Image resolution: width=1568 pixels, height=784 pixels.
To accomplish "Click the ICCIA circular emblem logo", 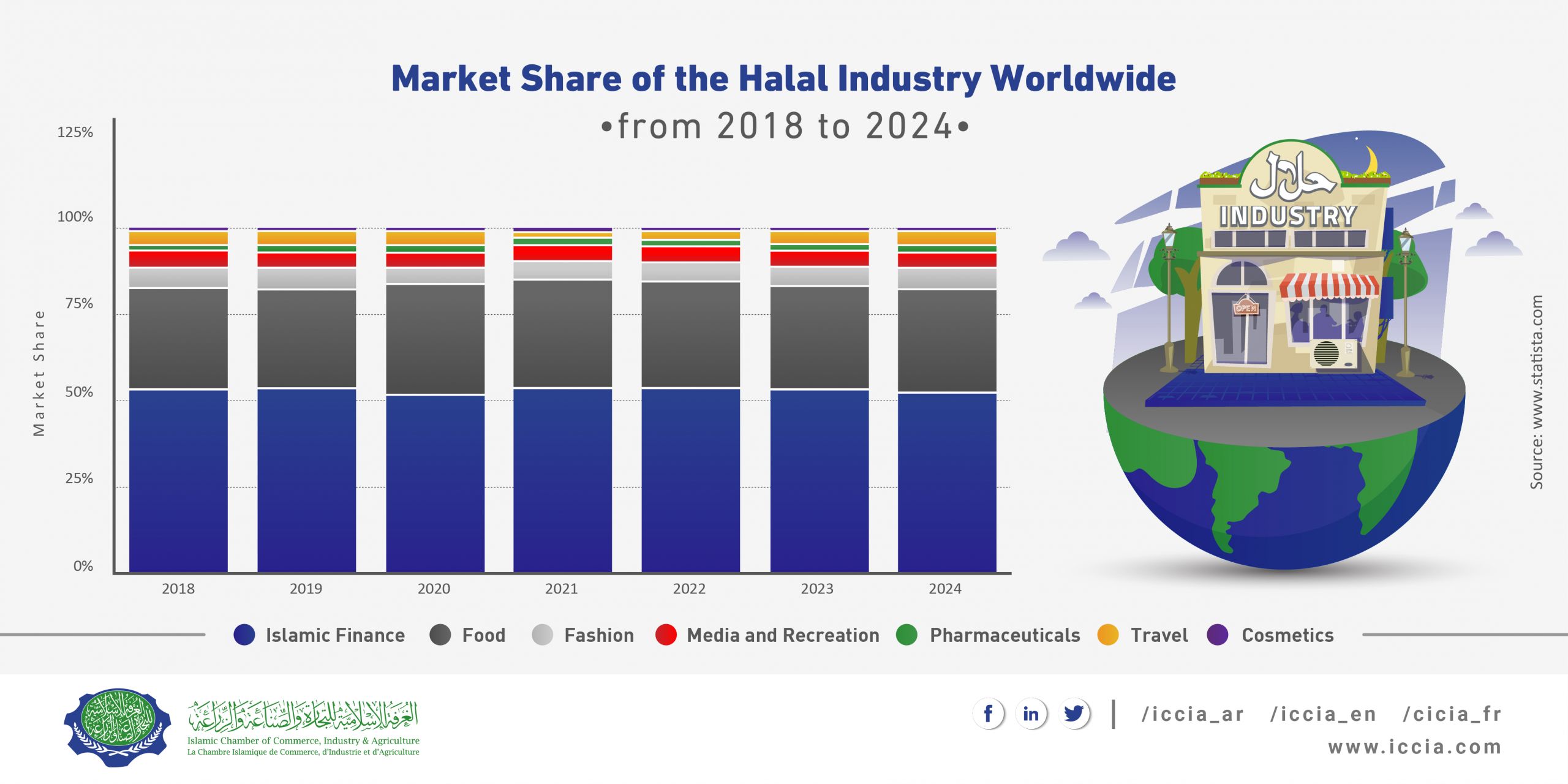I will 117,727.
